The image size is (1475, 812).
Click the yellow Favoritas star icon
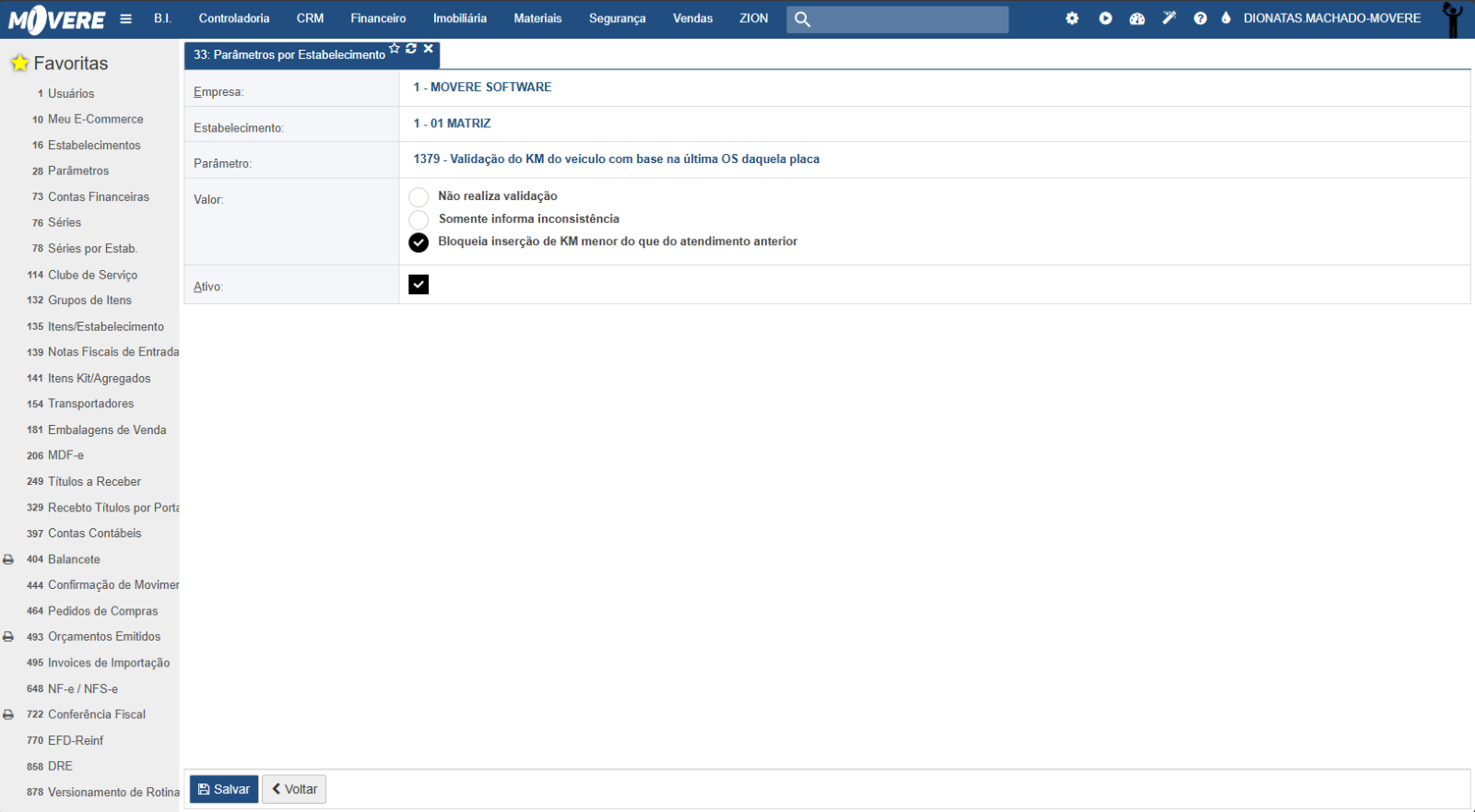point(19,63)
